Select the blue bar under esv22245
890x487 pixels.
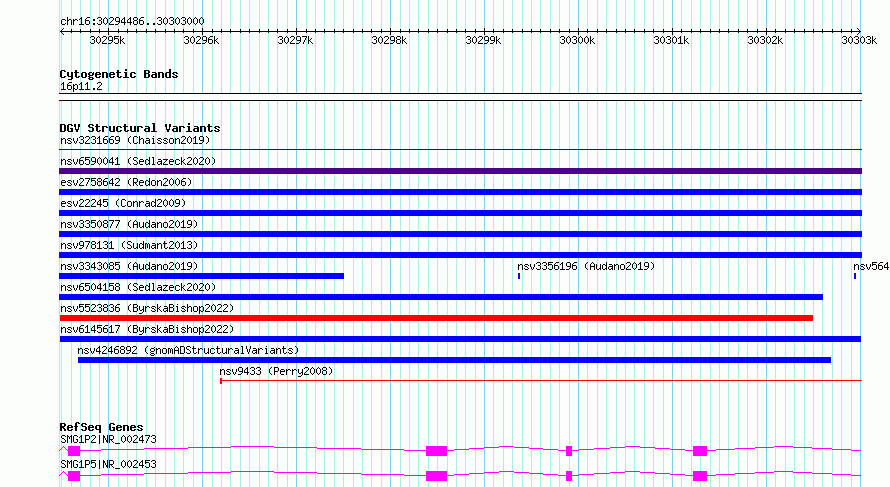coord(460,213)
